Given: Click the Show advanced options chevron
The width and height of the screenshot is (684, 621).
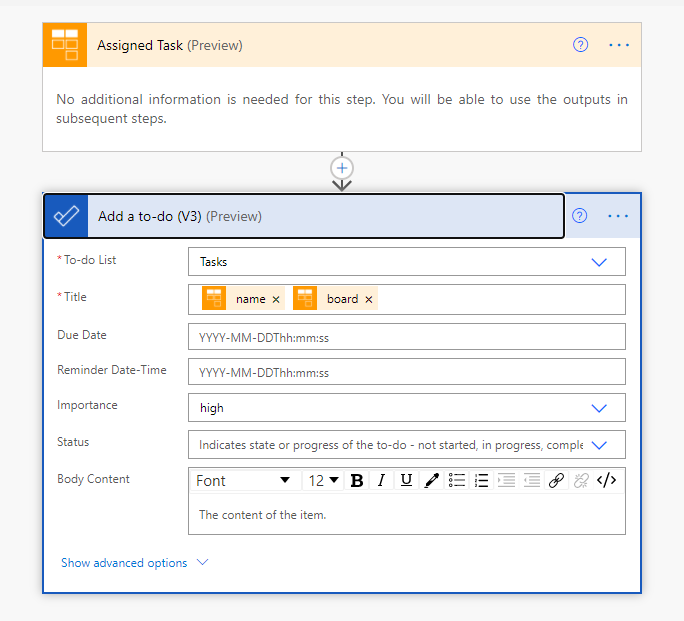Looking at the screenshot, I should [x=202, y=562].
